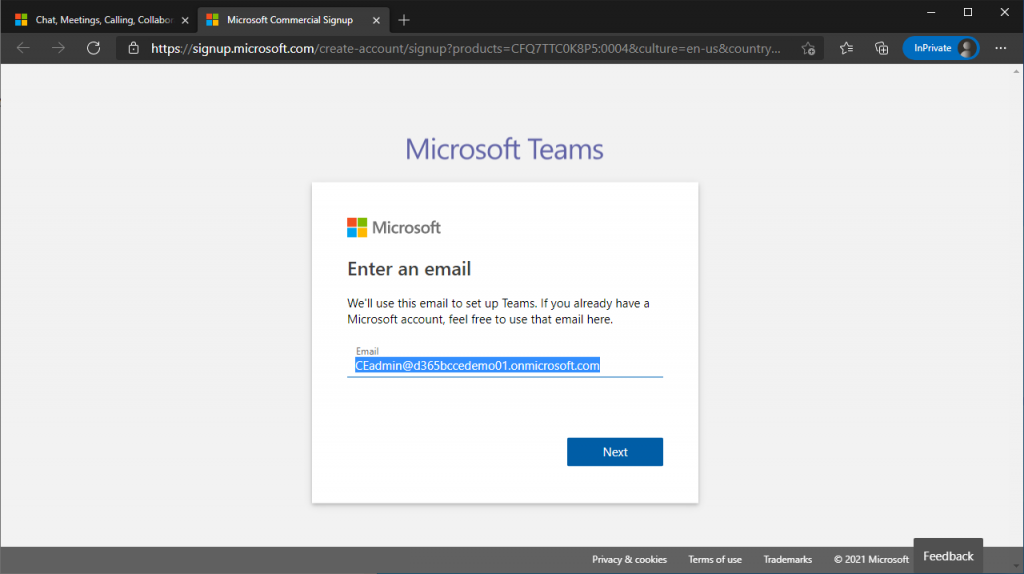Click the address bar URL
Viewport: 1024px width, 574px height.
tap(465, 48)
